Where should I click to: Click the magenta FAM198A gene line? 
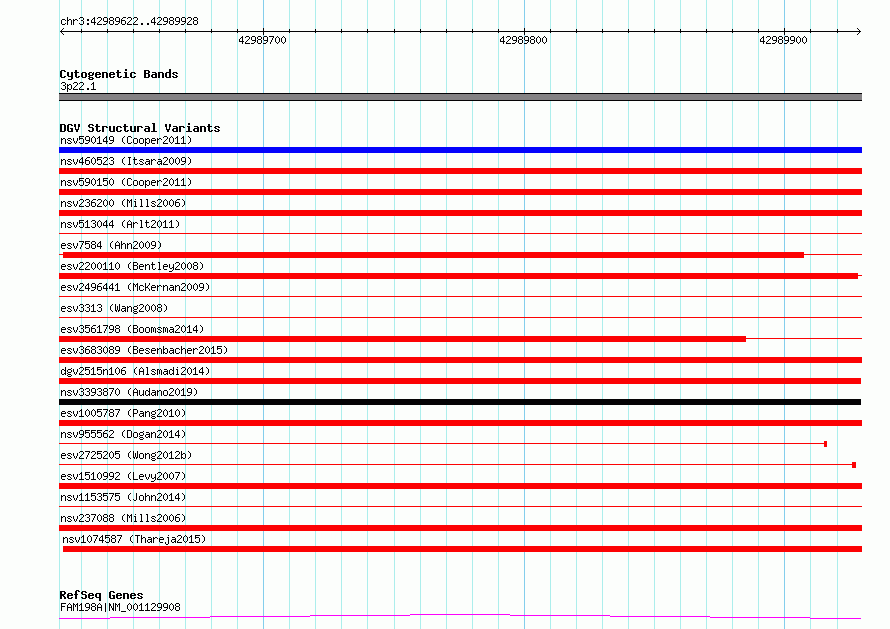coord(460,617)
